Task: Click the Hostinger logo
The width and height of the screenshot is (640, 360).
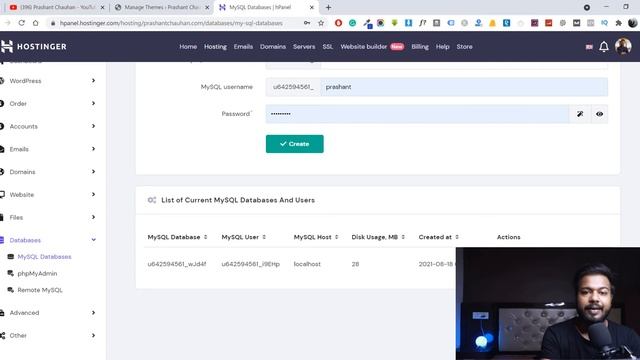Action: pyautogui.click(x=33, y=47)
